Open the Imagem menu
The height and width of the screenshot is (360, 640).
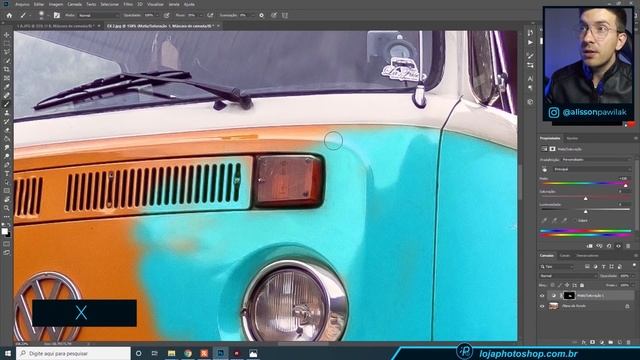(56, 4)
